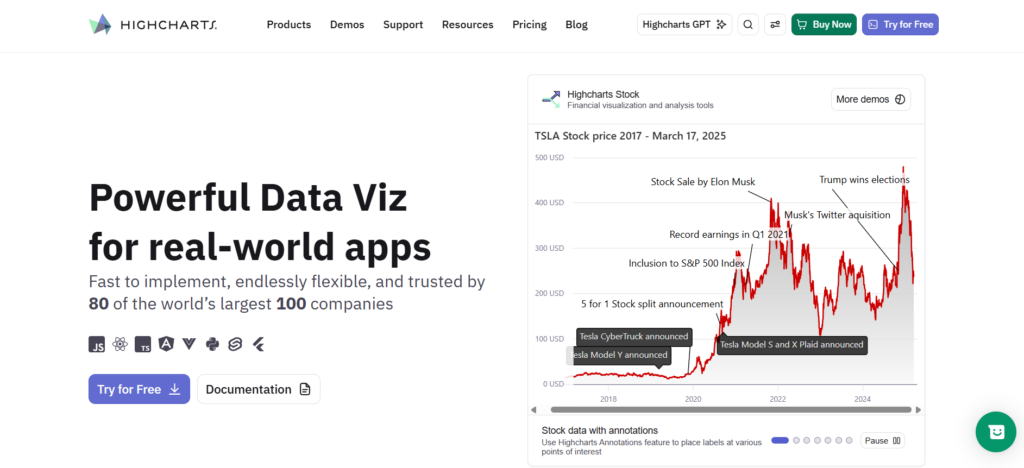1024x468 pixels.
Task: Open the settings sliders icon in header
Action: [x=775, y=25]
